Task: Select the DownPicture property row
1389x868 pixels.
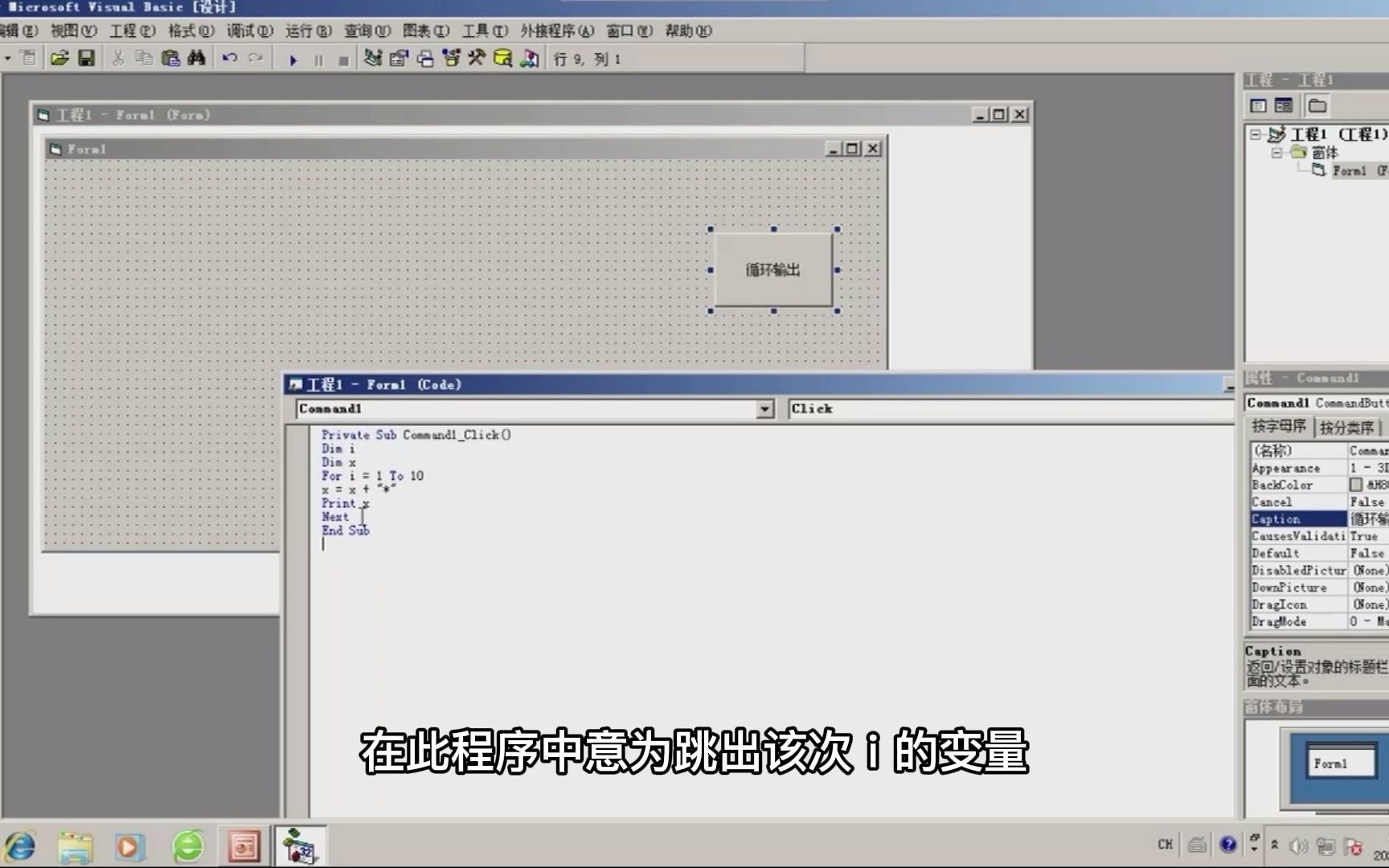Action: [x=1318, y=588]
